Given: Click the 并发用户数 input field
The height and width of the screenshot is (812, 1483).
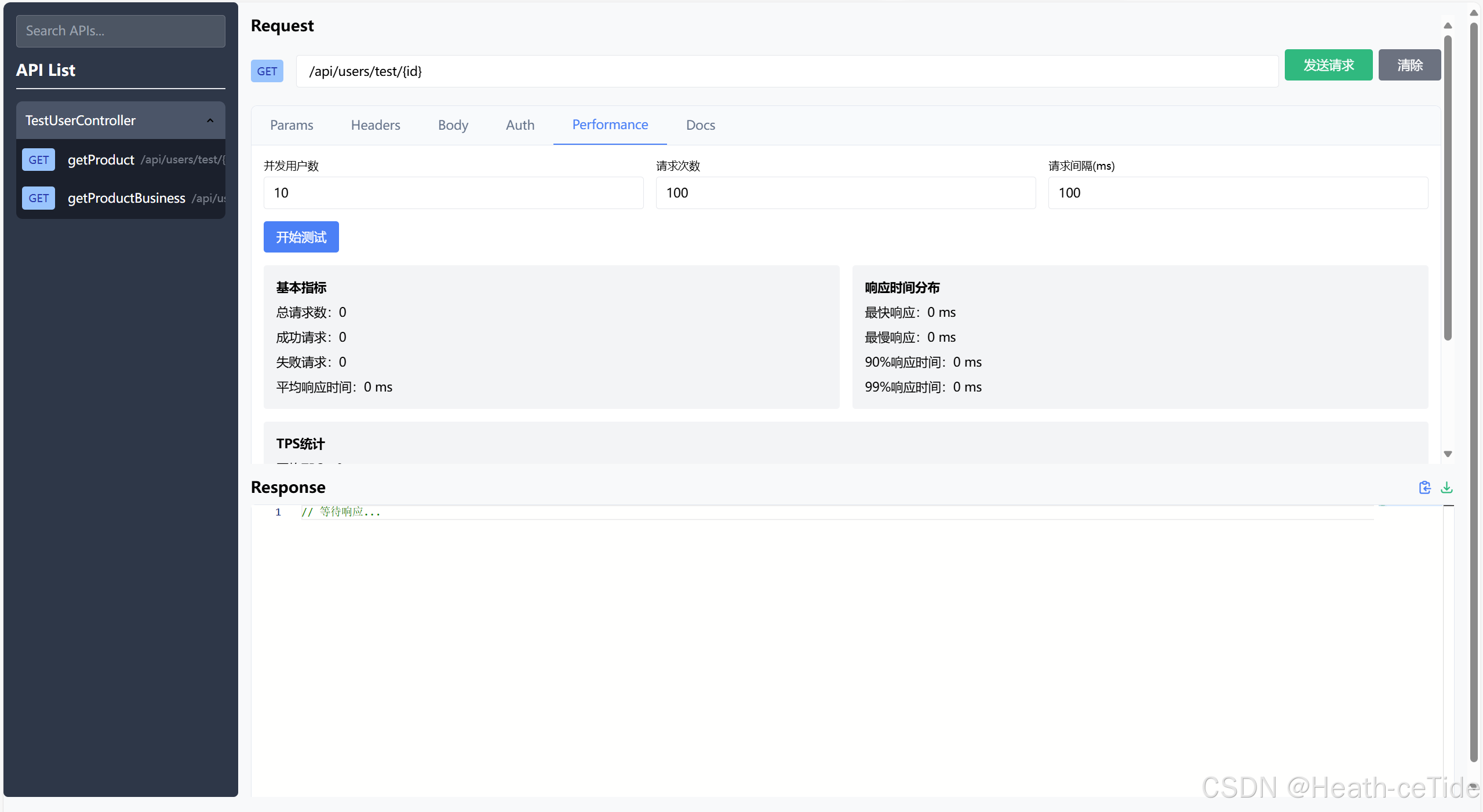Looking at the screenshot, I should [453, 193].
